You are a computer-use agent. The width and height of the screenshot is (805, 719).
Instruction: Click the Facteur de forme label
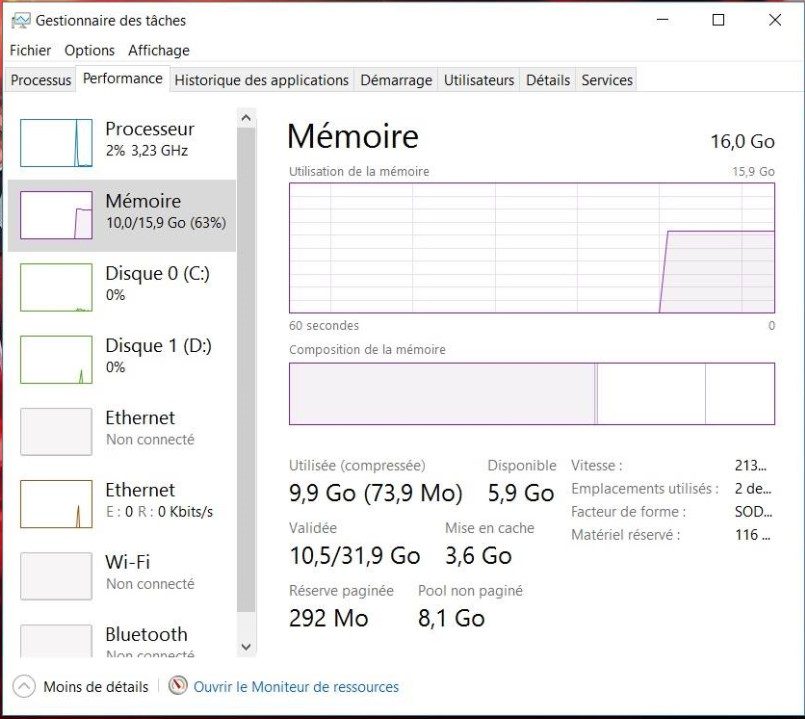(x=628, y=512)
